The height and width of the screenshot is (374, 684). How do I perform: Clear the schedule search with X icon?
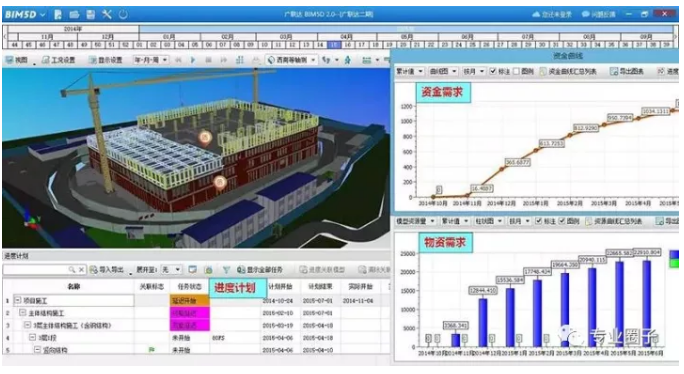(x=81, y=270)
